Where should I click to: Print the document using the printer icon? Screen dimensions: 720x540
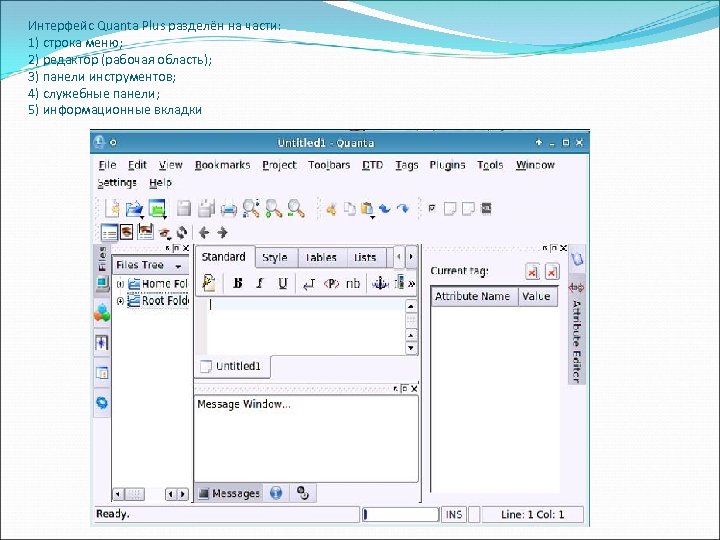[228, 209]
